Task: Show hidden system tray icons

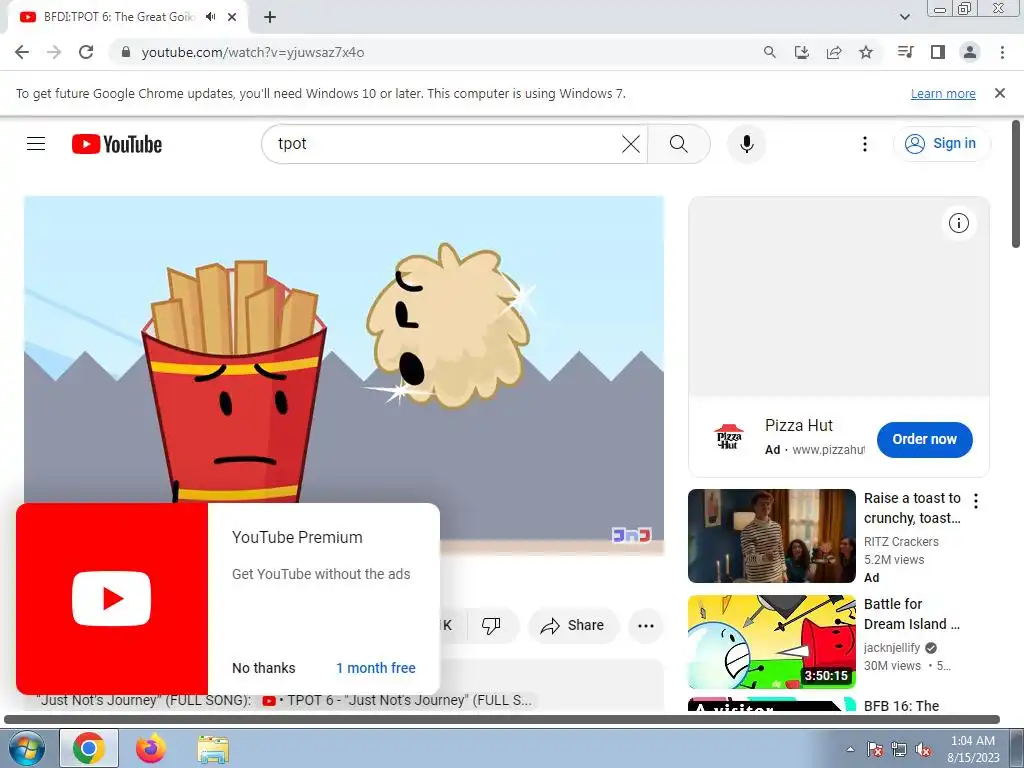Action: pos(850,749)
